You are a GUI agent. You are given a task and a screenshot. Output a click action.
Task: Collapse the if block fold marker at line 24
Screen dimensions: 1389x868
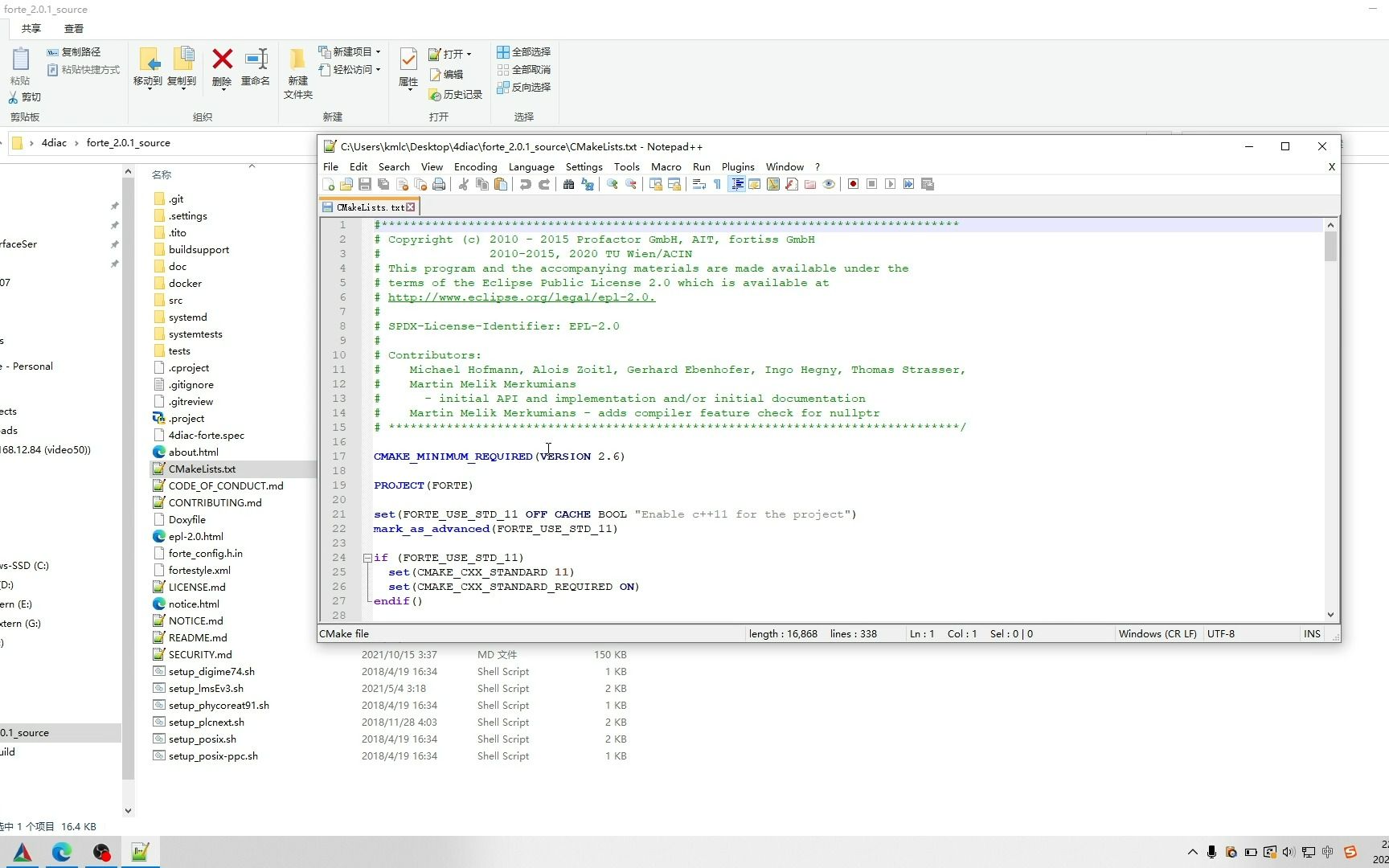[367, 558]
